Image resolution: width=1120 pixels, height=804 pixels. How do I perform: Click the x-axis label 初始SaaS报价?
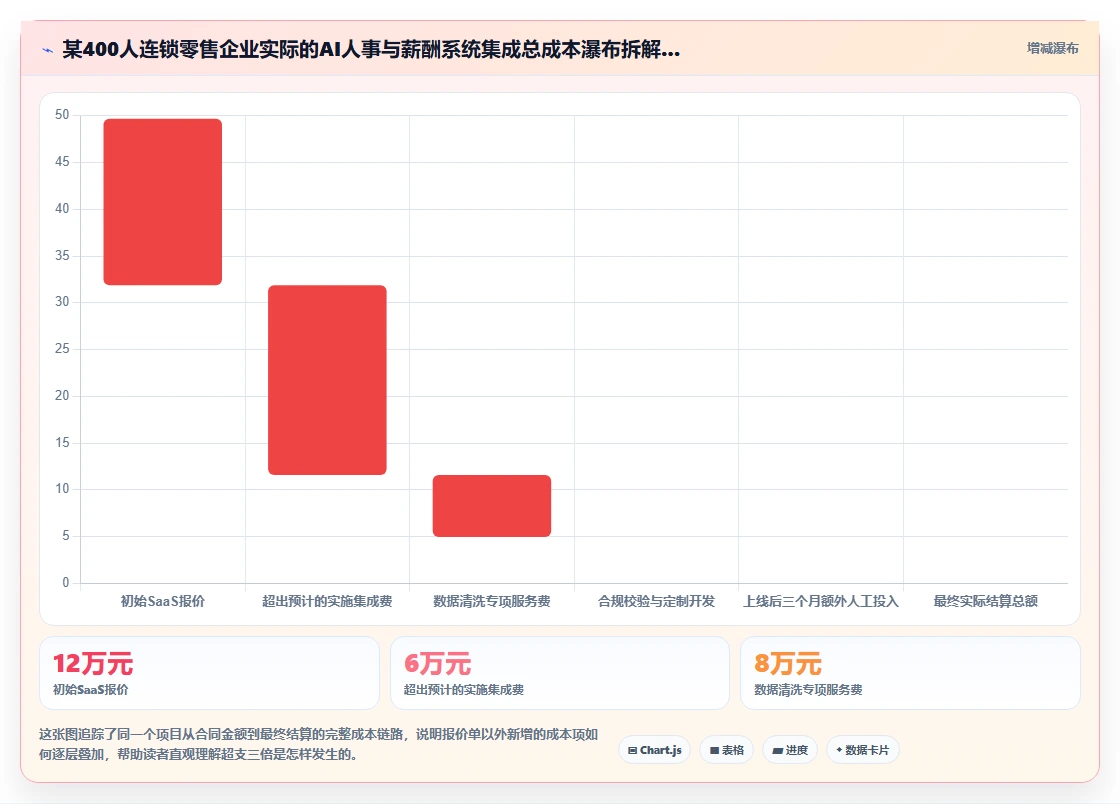pyautogui.click(x=163, y=601)
